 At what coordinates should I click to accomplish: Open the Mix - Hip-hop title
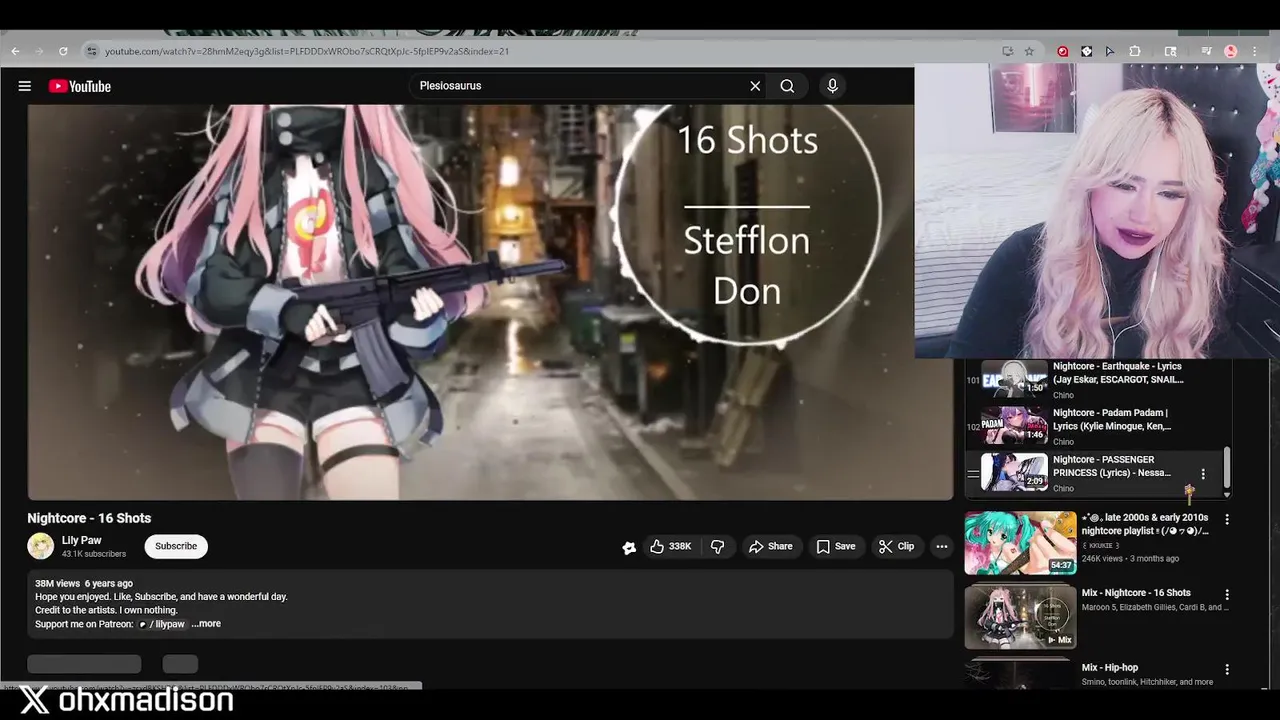coord(1110,668)
